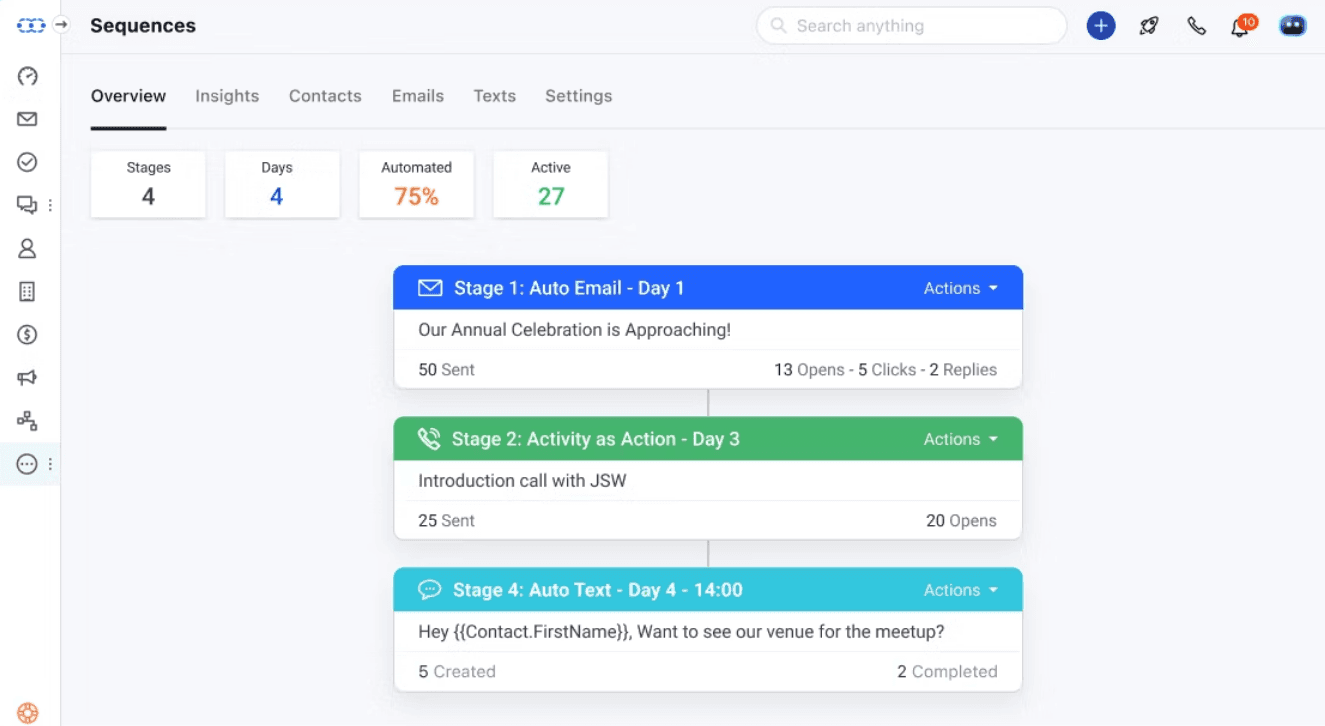Start a call with the phone icon
The image size is (1325, 726).
coord(1196,25)
